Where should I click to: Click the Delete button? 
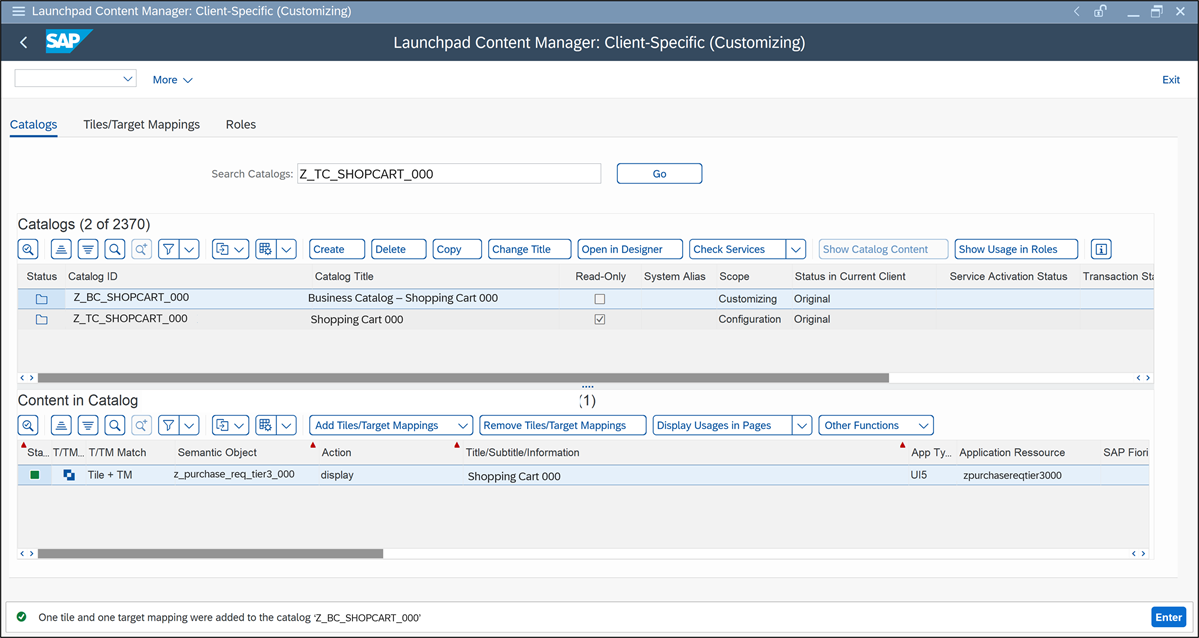(399, 249)
